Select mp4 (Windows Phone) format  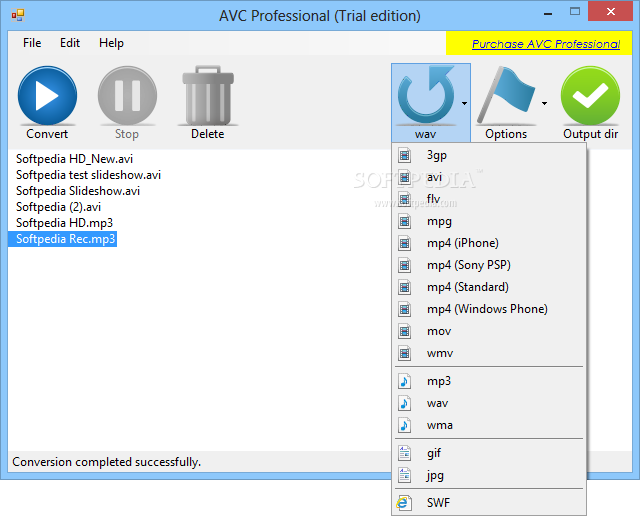pos(489,309)
